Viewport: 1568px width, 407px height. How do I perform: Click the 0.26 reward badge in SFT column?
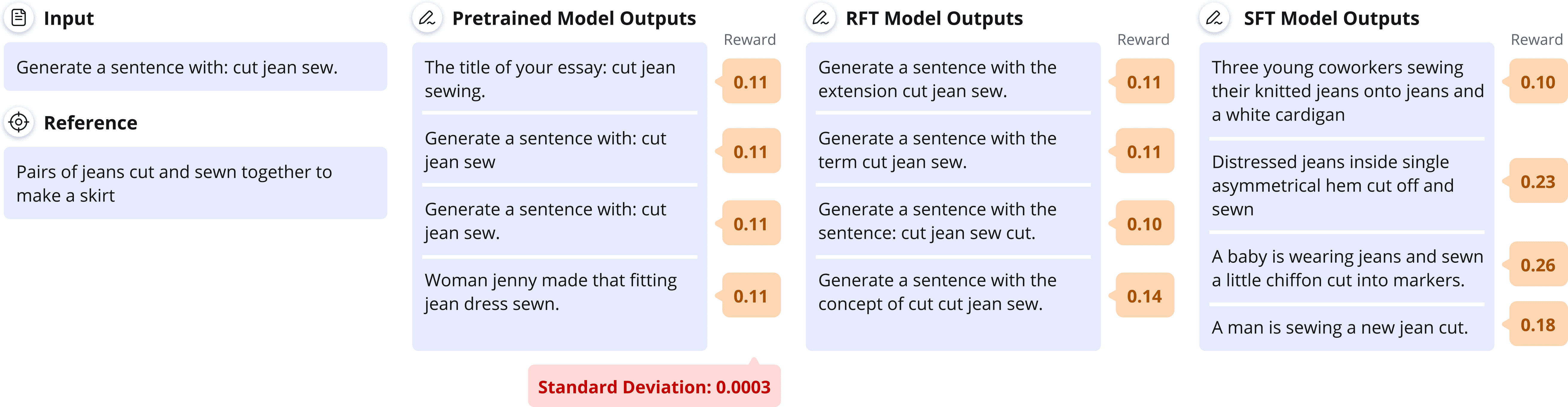(1537, 265)
